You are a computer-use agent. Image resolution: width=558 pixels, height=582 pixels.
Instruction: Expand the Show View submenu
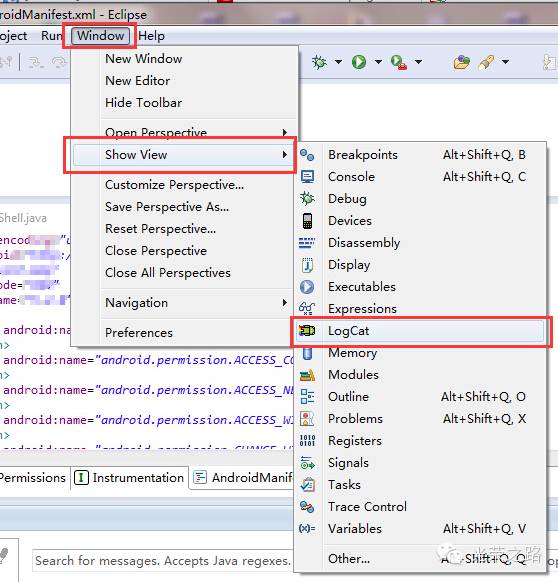182,154
